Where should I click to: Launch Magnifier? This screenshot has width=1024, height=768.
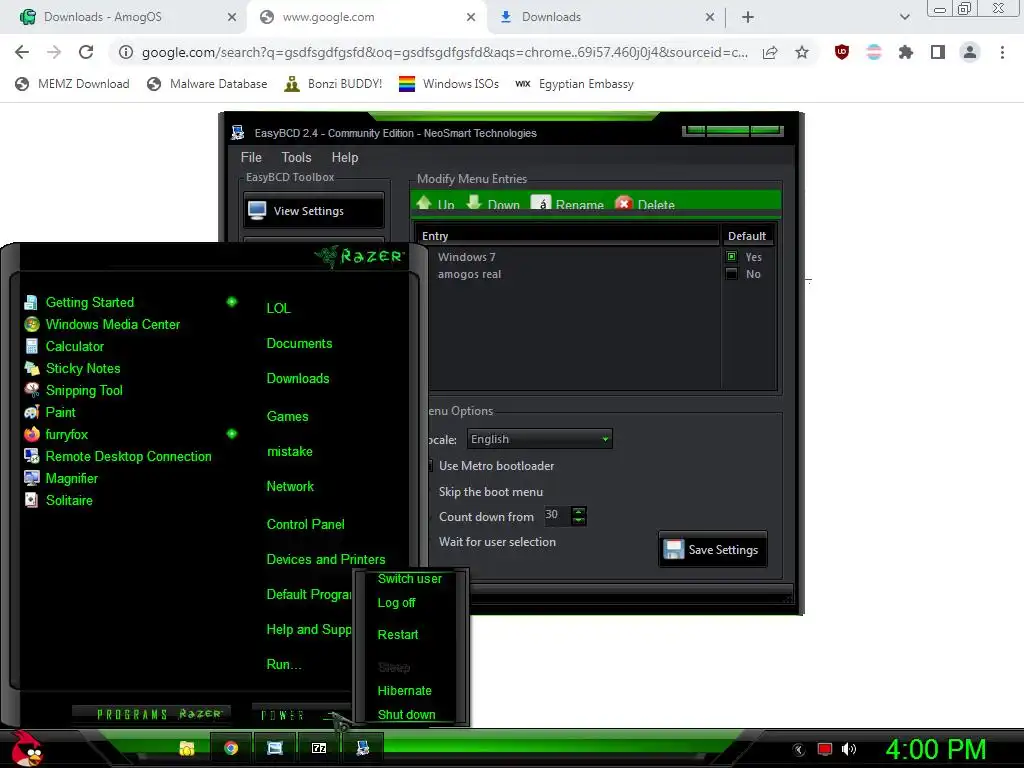[x=61, y=479]
